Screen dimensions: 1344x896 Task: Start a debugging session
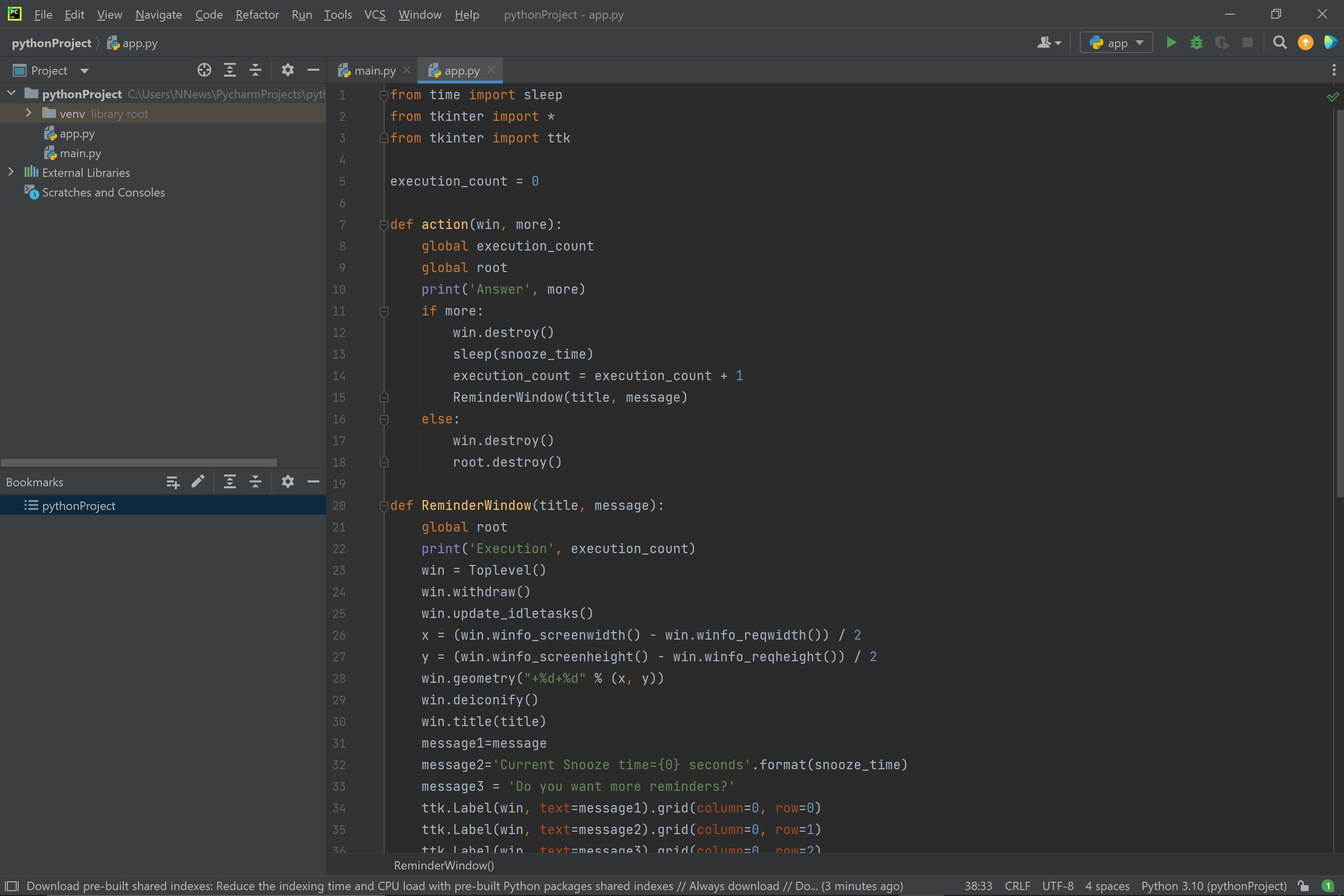pos(1196,42)
